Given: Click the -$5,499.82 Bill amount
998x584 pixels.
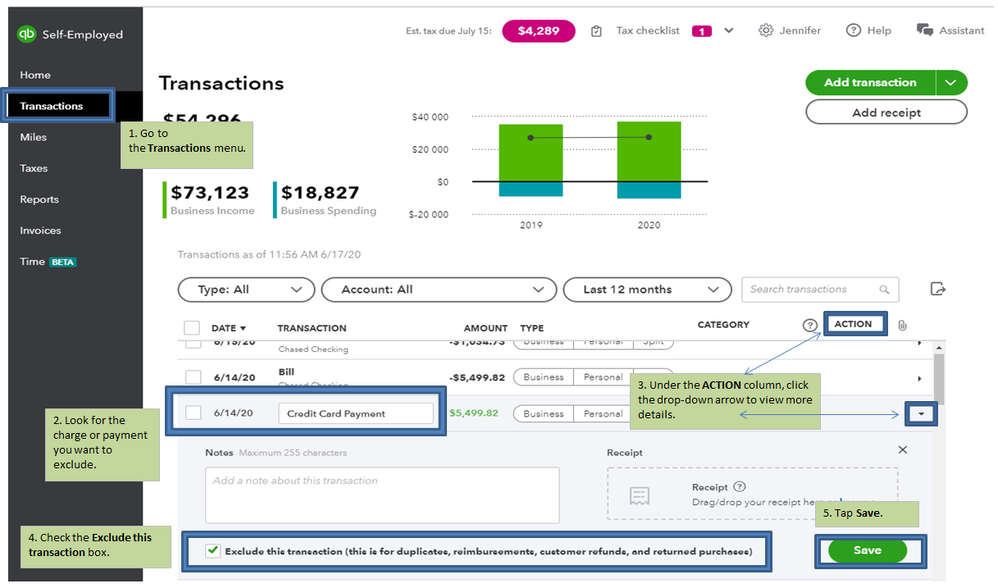Looking at the screenshot, I should click(477, 377).
